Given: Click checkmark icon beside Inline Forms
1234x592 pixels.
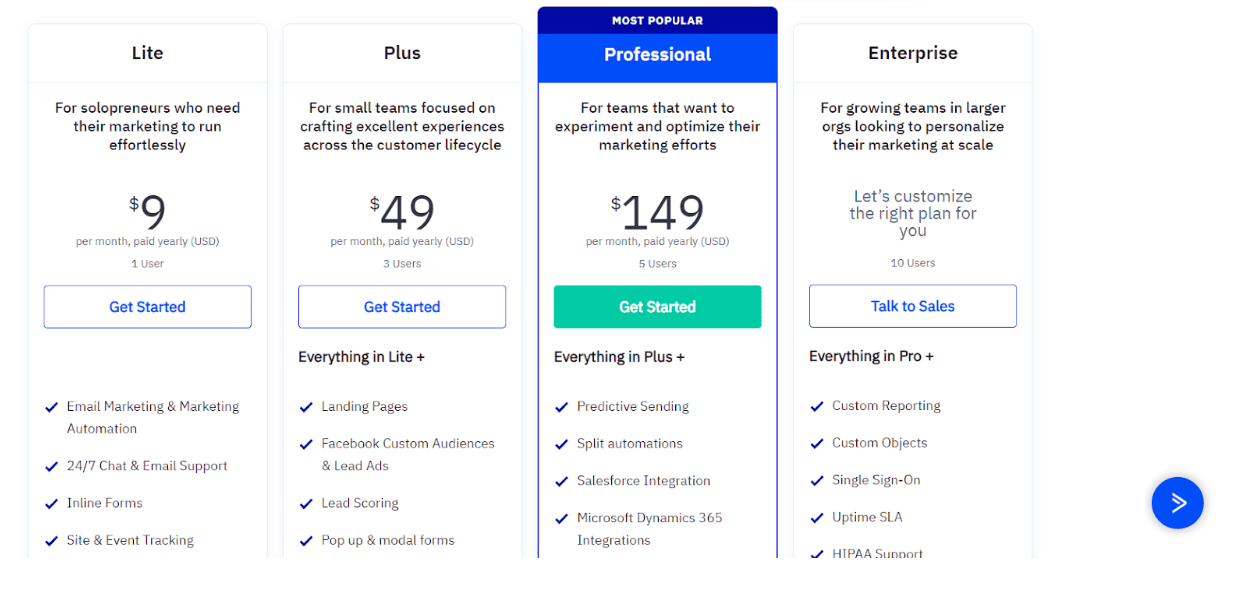Looking at the screenshot, I should (51, 503).
